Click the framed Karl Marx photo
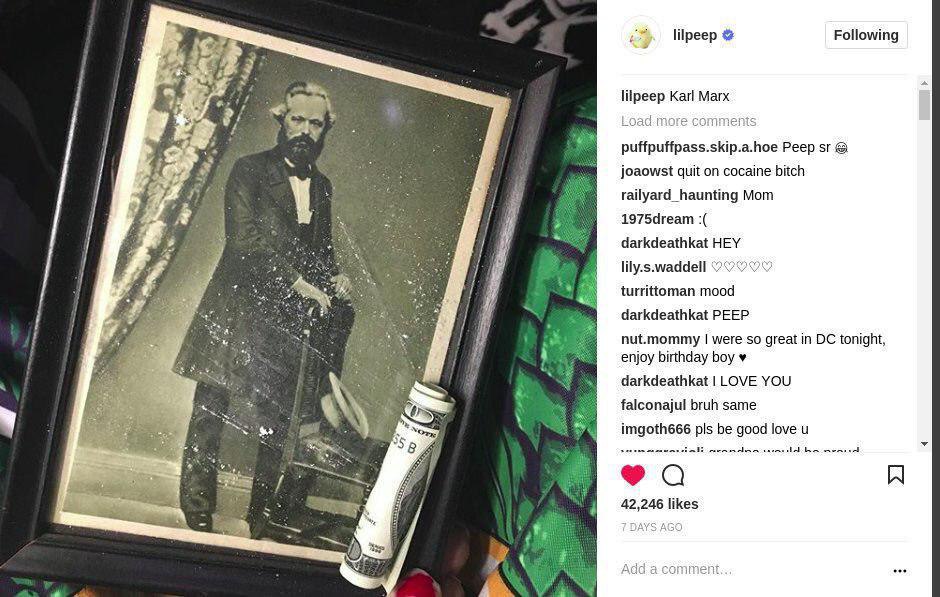Screen dimensions: 940x597 282,288
